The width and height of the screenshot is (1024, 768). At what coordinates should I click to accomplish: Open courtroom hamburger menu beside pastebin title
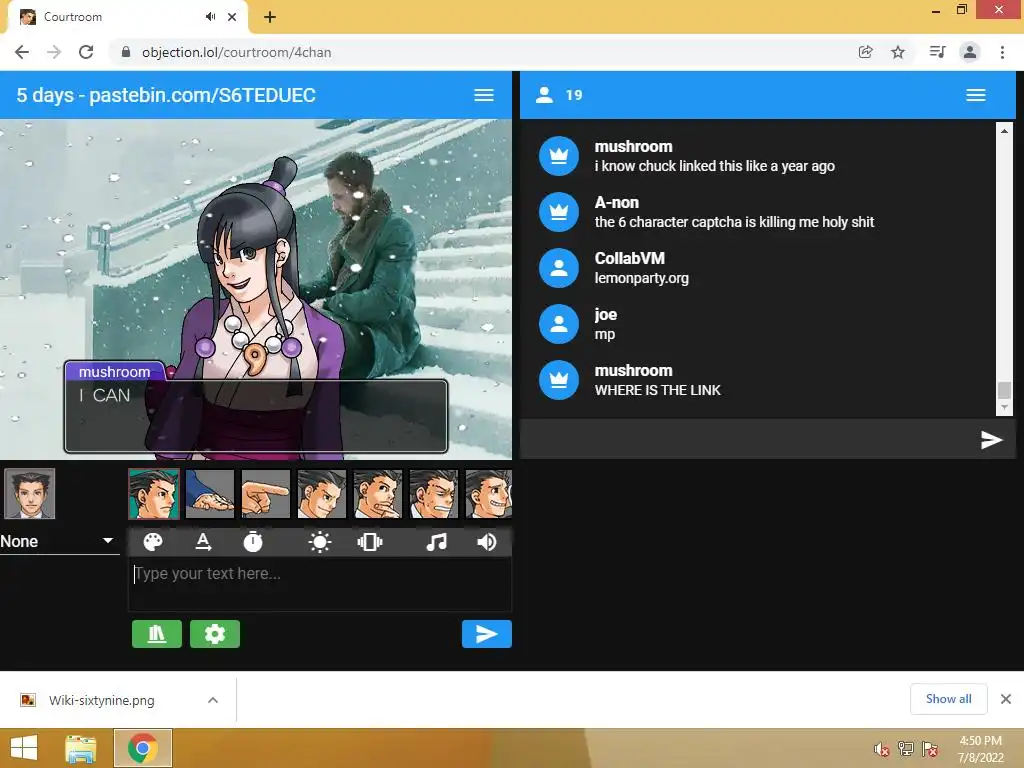tap(484, 95)
